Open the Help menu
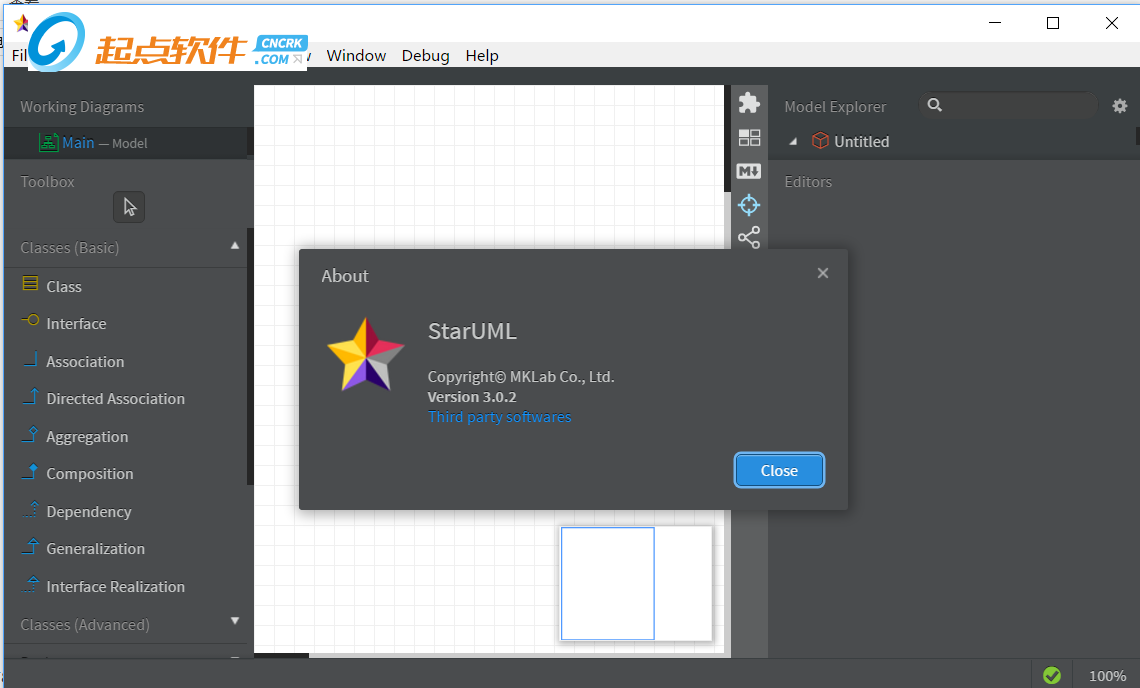Image resolution: width=1140 pixels, height=688 pixels. pyautogui.click(x=482, y=55)
